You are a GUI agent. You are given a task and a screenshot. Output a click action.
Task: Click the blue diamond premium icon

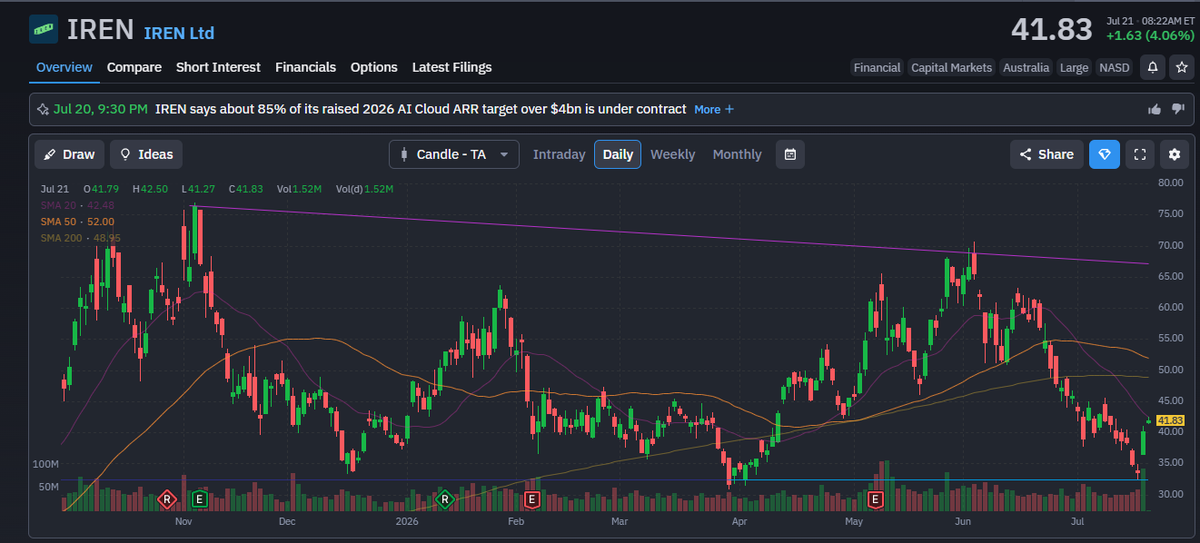[x=1104, y=154]
